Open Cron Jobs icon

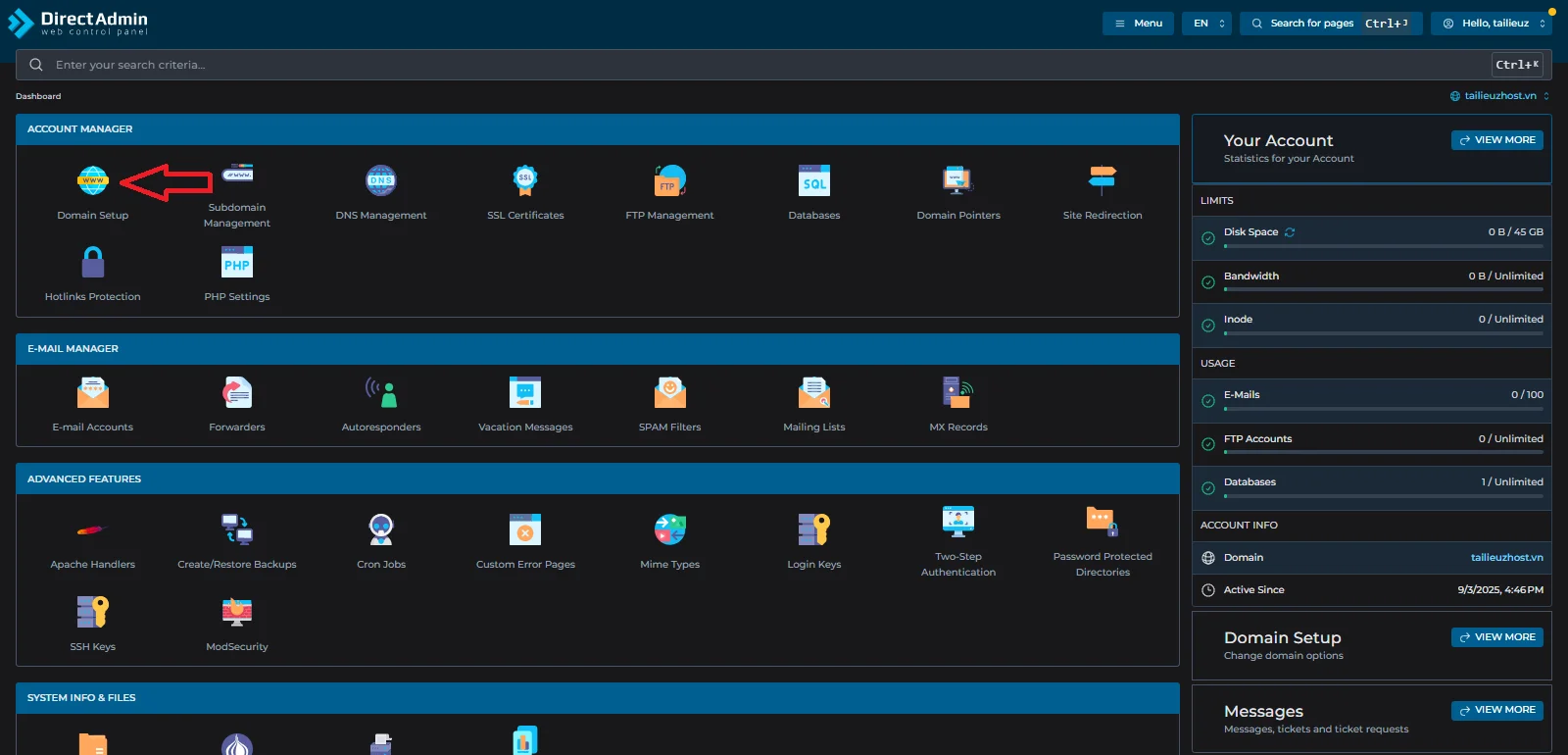pos(381,530)
